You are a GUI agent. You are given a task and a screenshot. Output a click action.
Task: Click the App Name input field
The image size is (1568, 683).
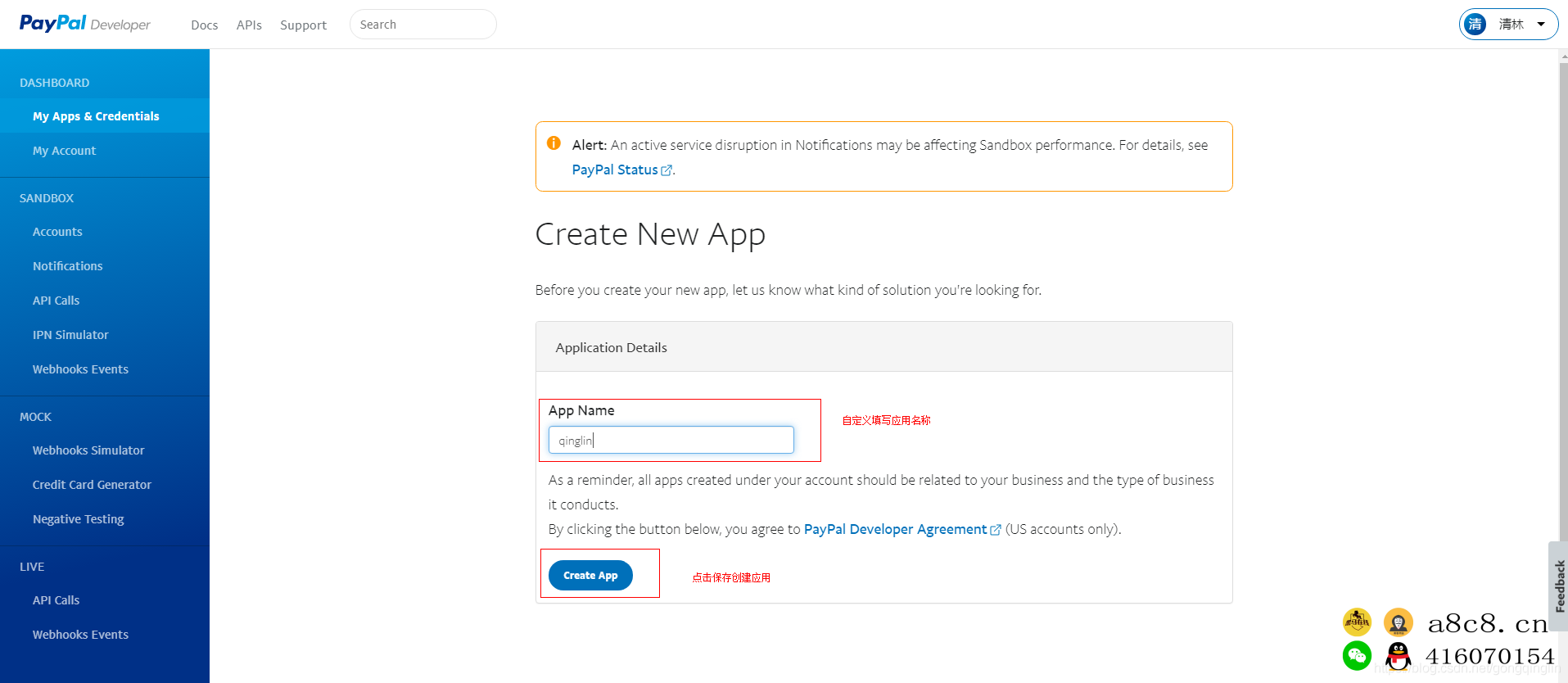tap(671, 440)
